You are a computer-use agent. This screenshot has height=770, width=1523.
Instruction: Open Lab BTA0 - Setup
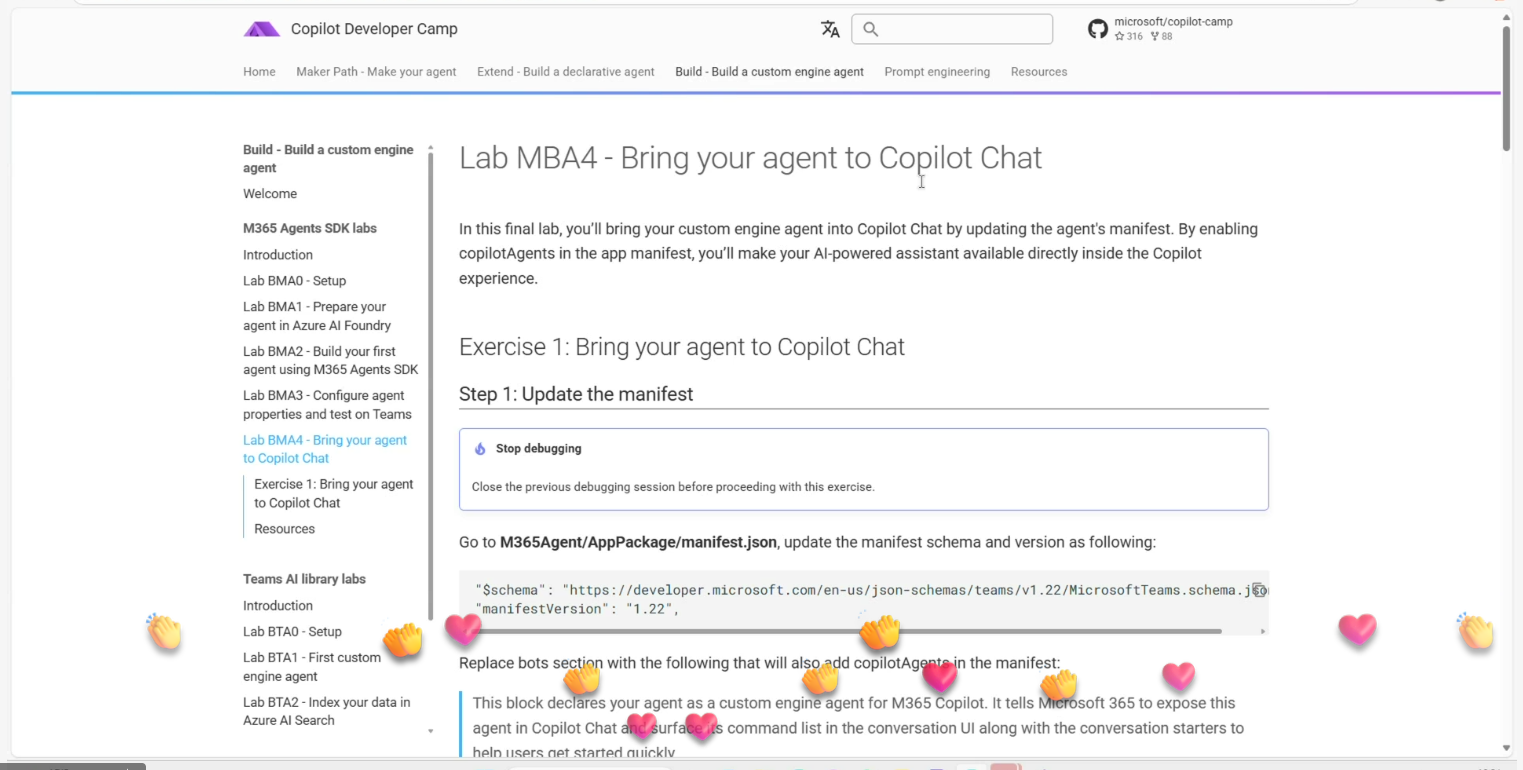[292, 632]
